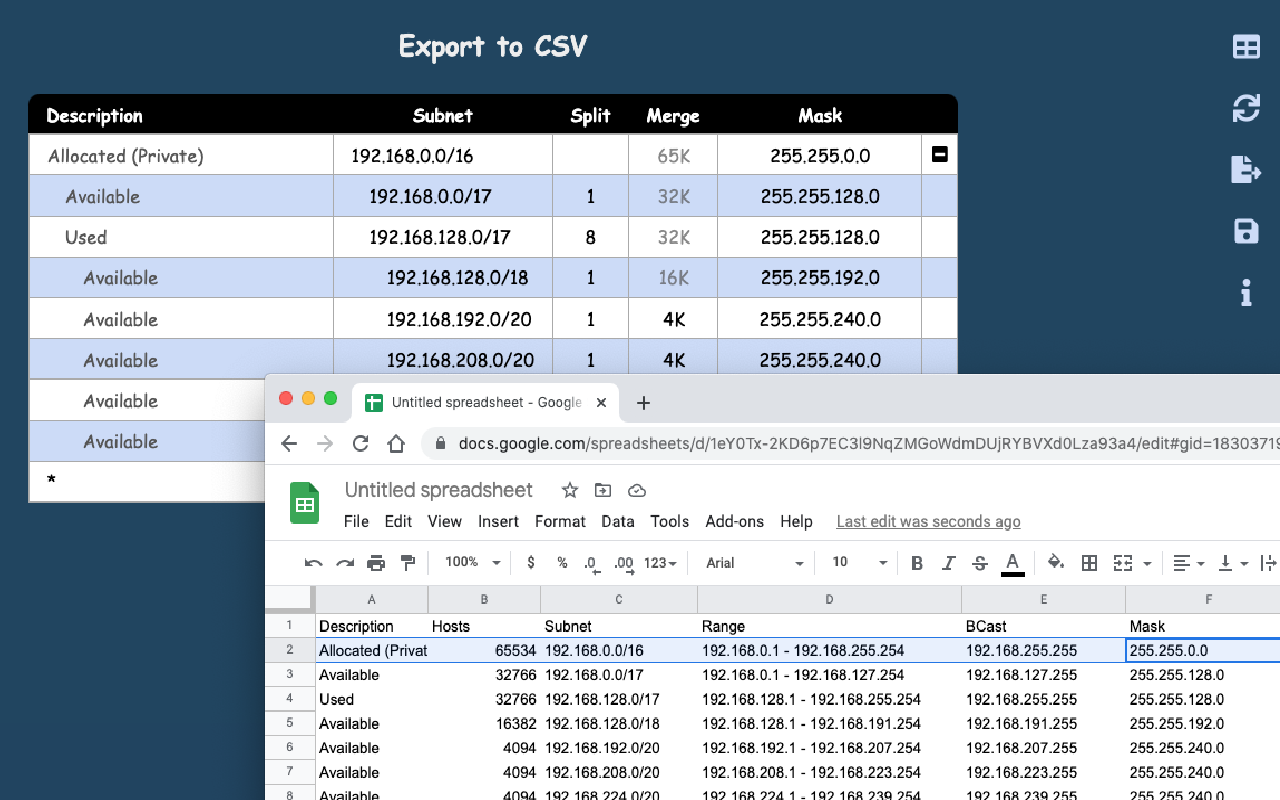Collapse the Allocated (Private) row with minus icon
The image size is (1280, 800).
[939, 155]
